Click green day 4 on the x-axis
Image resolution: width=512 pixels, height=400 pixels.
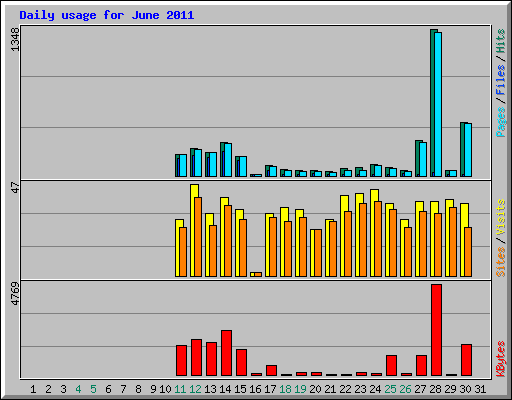(x=78, y=389)
